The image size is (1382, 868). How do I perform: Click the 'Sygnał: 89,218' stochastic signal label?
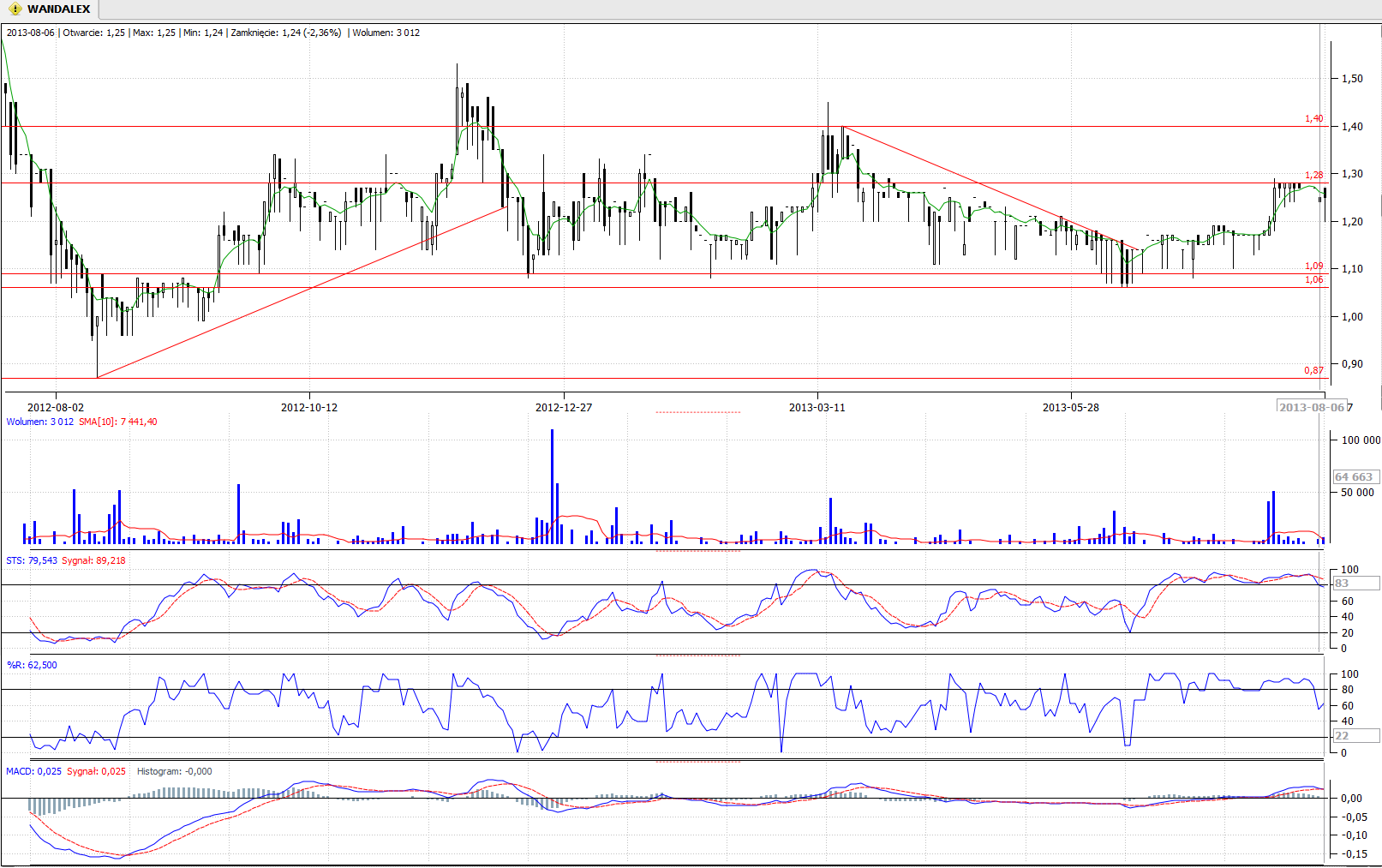(x=93, y=560)
